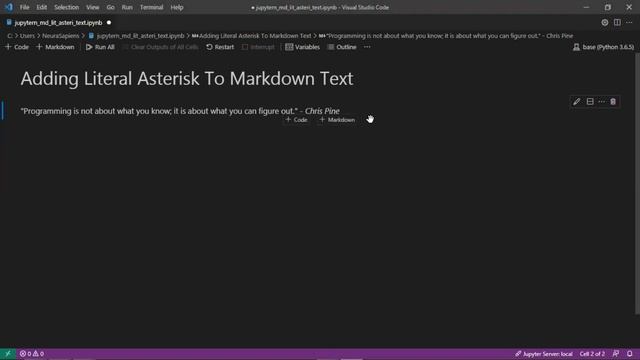Click the Interrupt kernel button
640x360 pixels.
[x=258, y=47]
